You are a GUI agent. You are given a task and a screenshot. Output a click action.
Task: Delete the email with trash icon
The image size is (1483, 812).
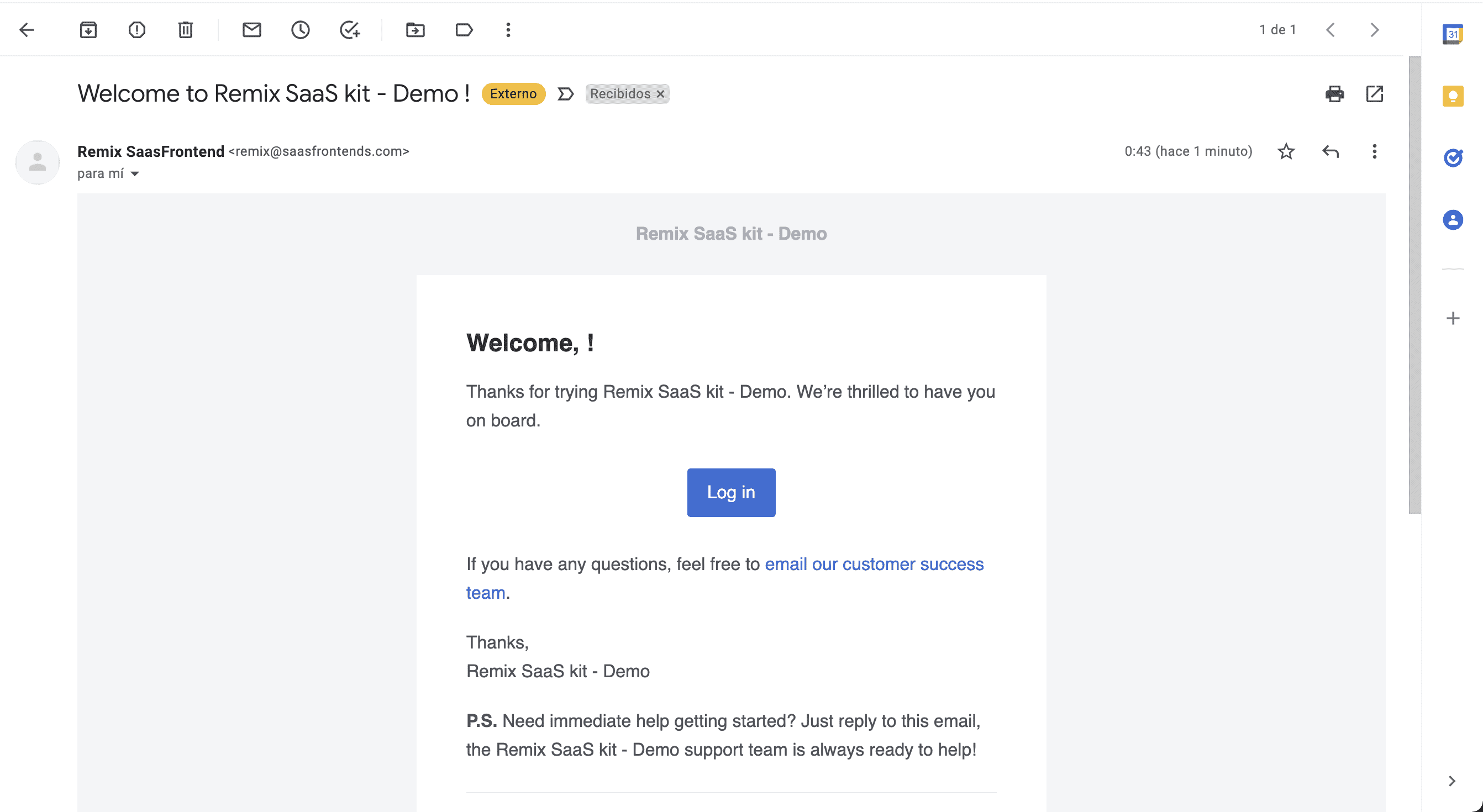[x=186, y=30]
